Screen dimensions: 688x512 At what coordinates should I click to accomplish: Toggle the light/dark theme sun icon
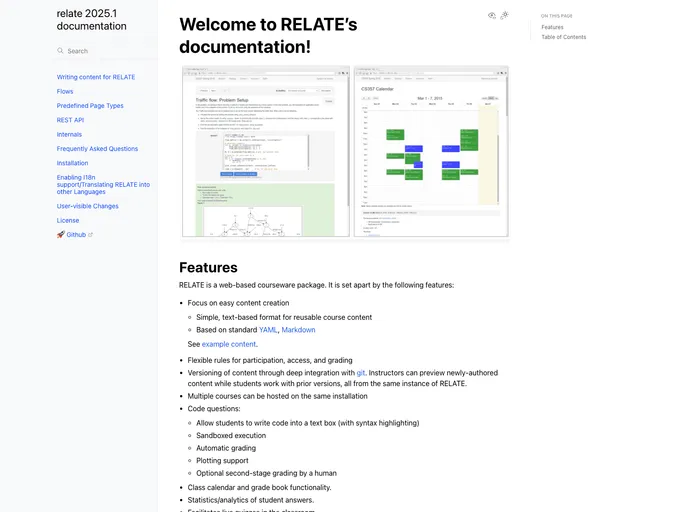coord(504,15)
